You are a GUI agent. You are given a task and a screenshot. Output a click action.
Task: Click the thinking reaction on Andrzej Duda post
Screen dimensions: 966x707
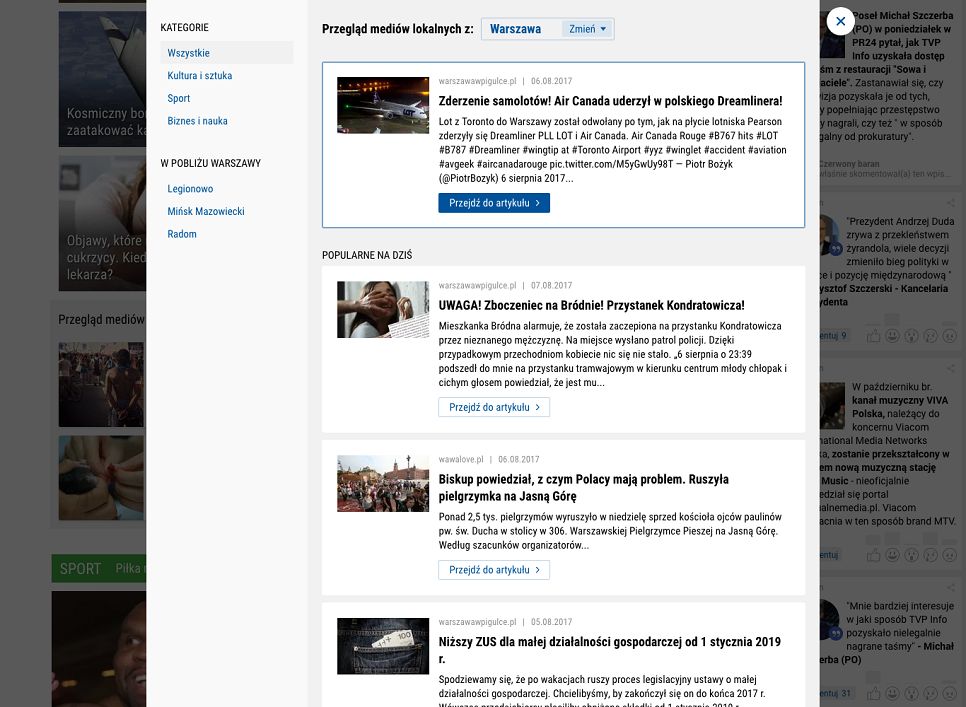coord(931,336)
